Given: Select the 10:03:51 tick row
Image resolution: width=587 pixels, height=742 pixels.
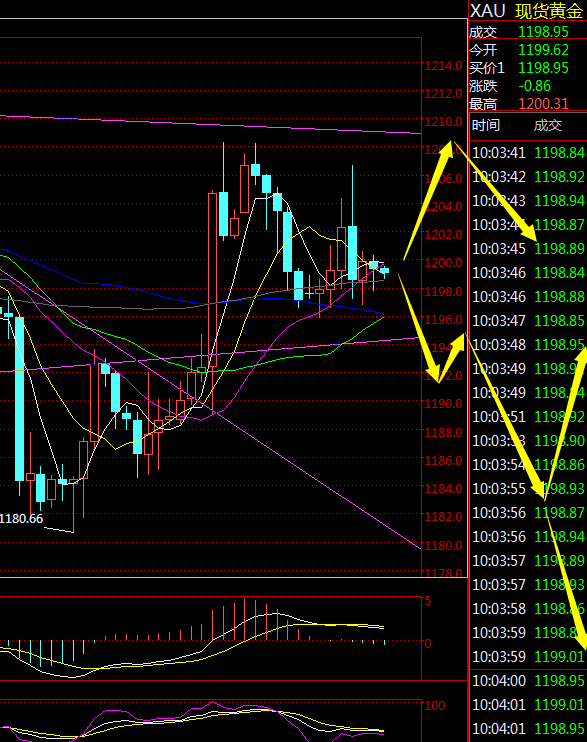Looking at the screenshot, I should pos(528,417).
